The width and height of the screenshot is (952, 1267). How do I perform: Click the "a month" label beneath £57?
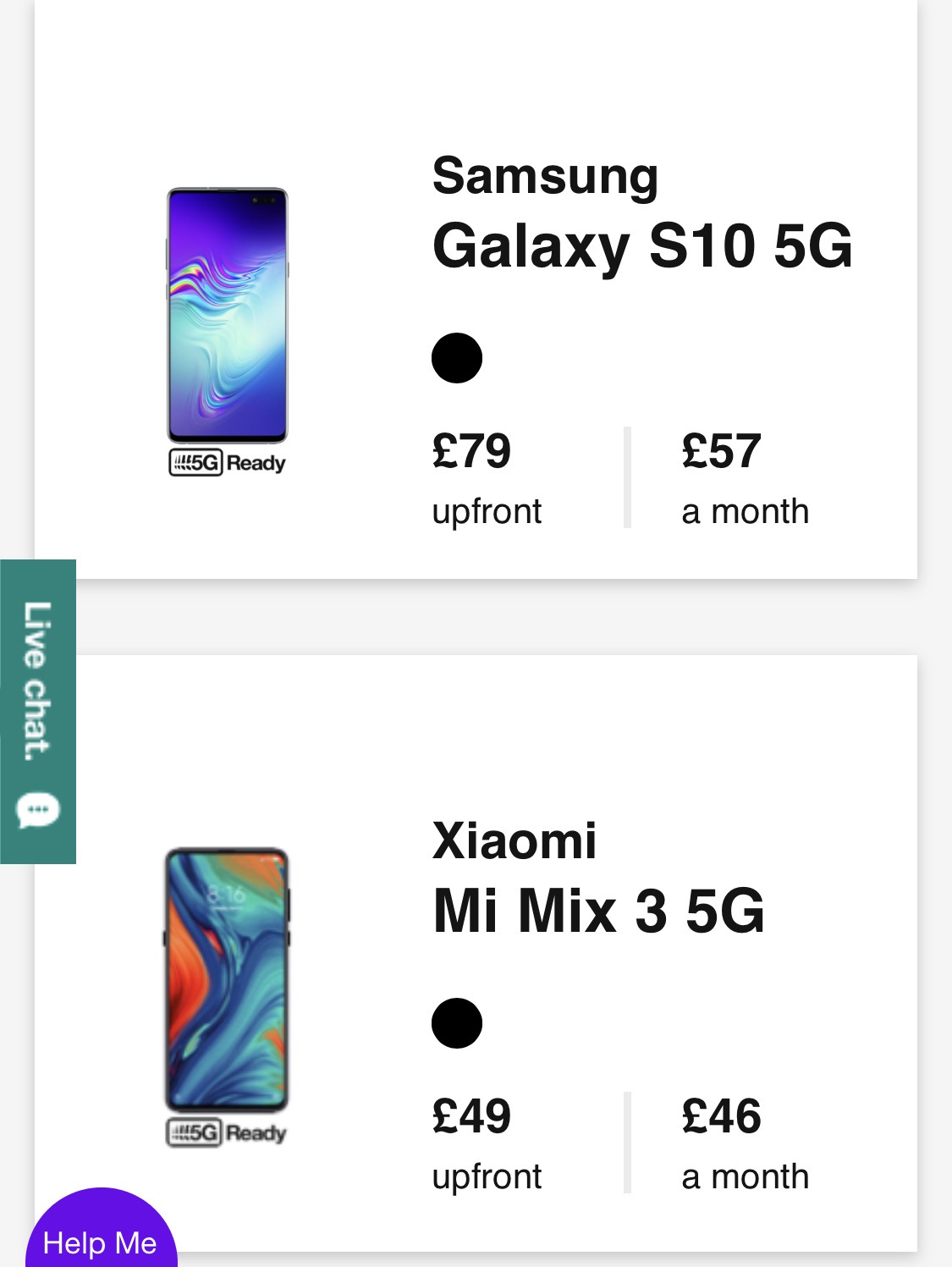pos(745,512)
